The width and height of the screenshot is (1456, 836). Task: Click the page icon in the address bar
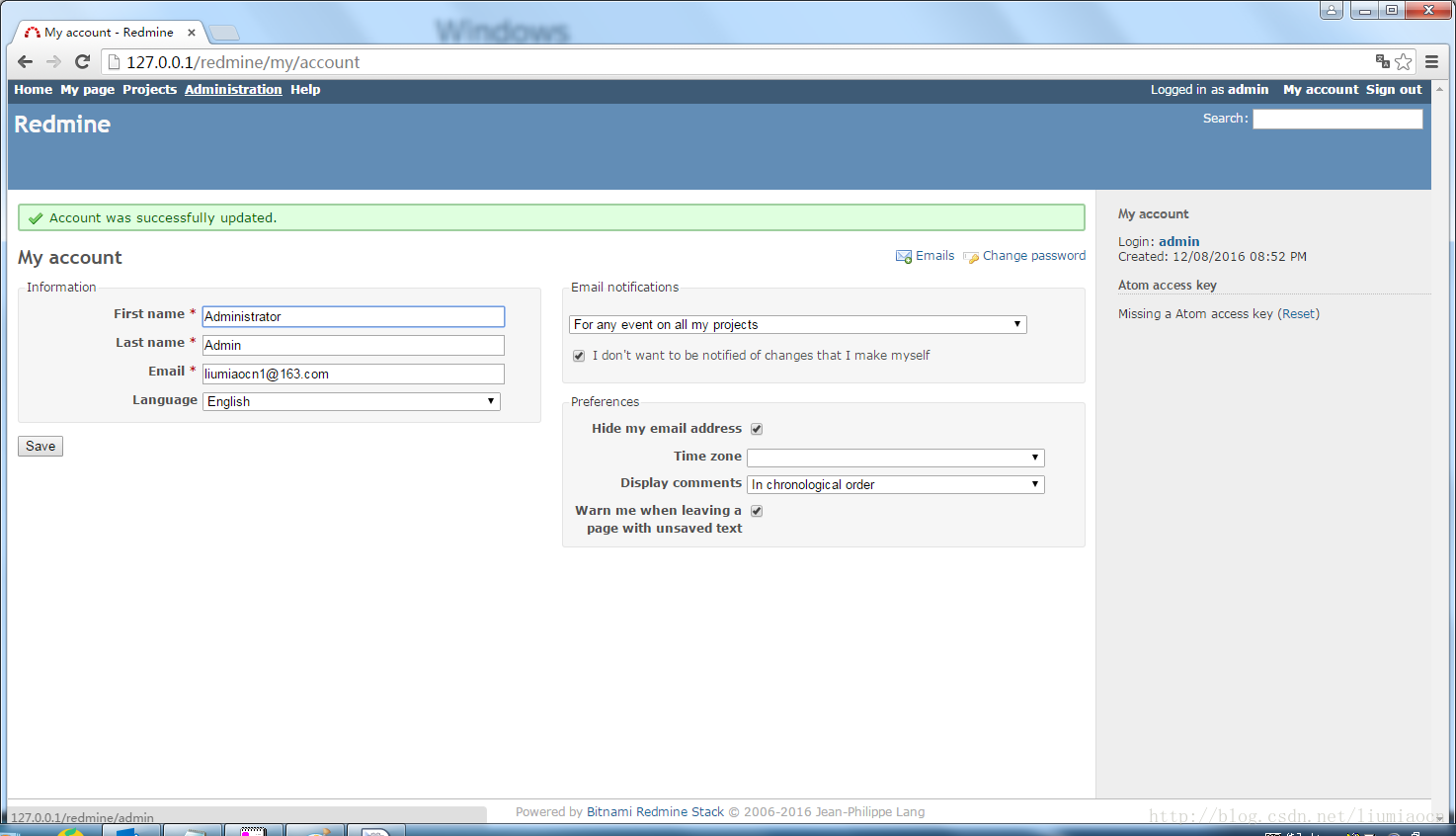point(114,62)
